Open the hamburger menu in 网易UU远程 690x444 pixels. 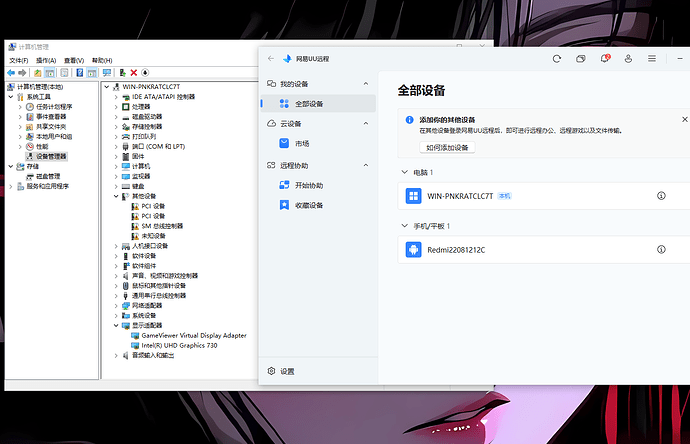pos(652,59)
